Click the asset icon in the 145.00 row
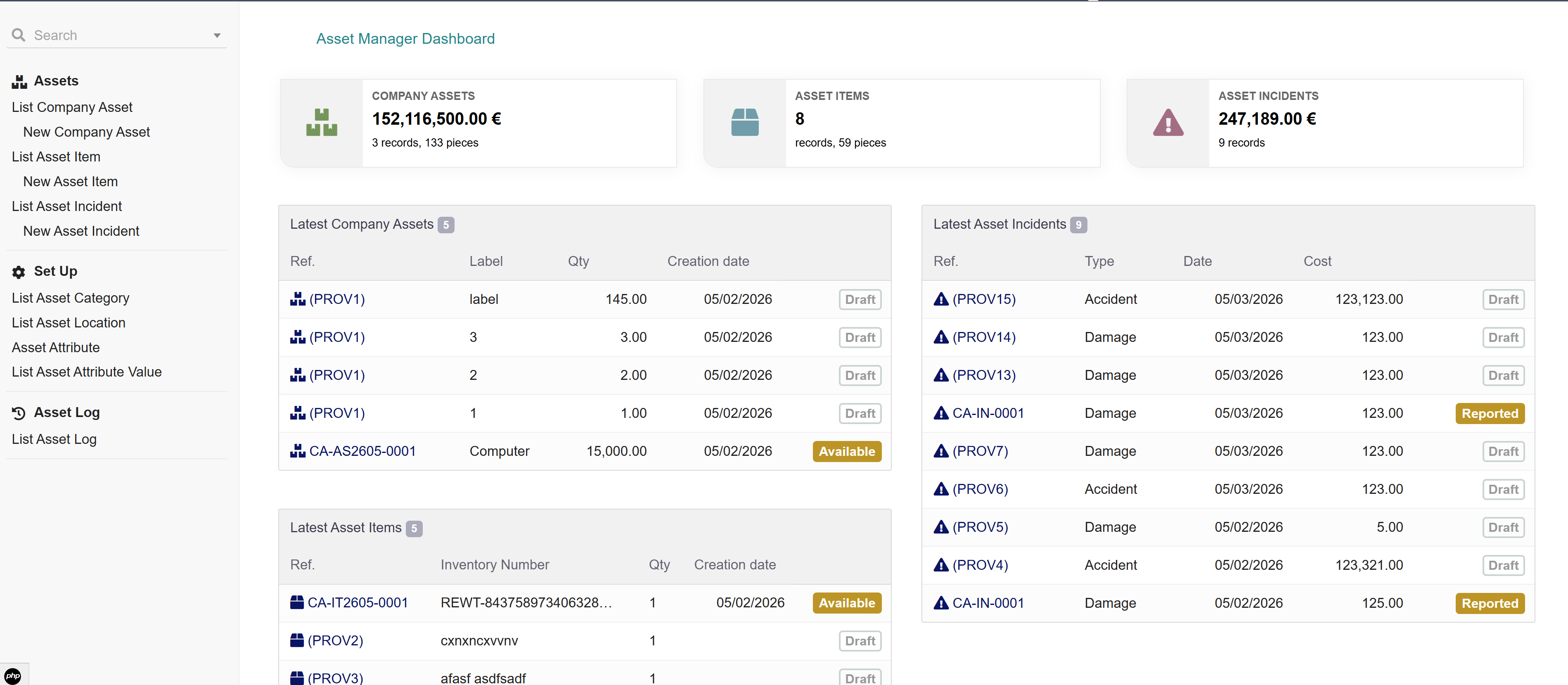The width and height of the screenshot is (1568, 685). (x=298, y=299)
